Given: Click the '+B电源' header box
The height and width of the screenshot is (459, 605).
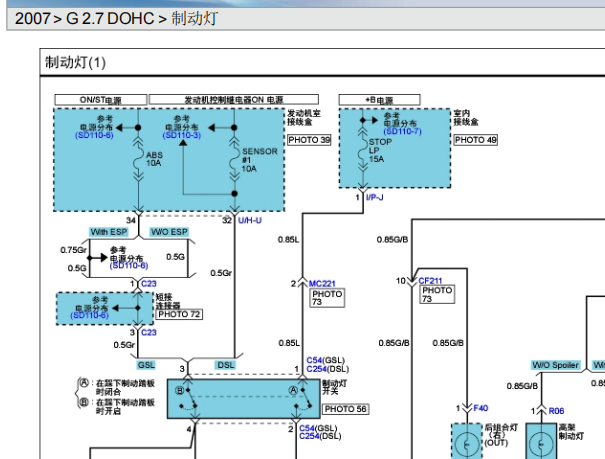Looking at the screenshot, I should pyautogui.click(x=379, y=100).
